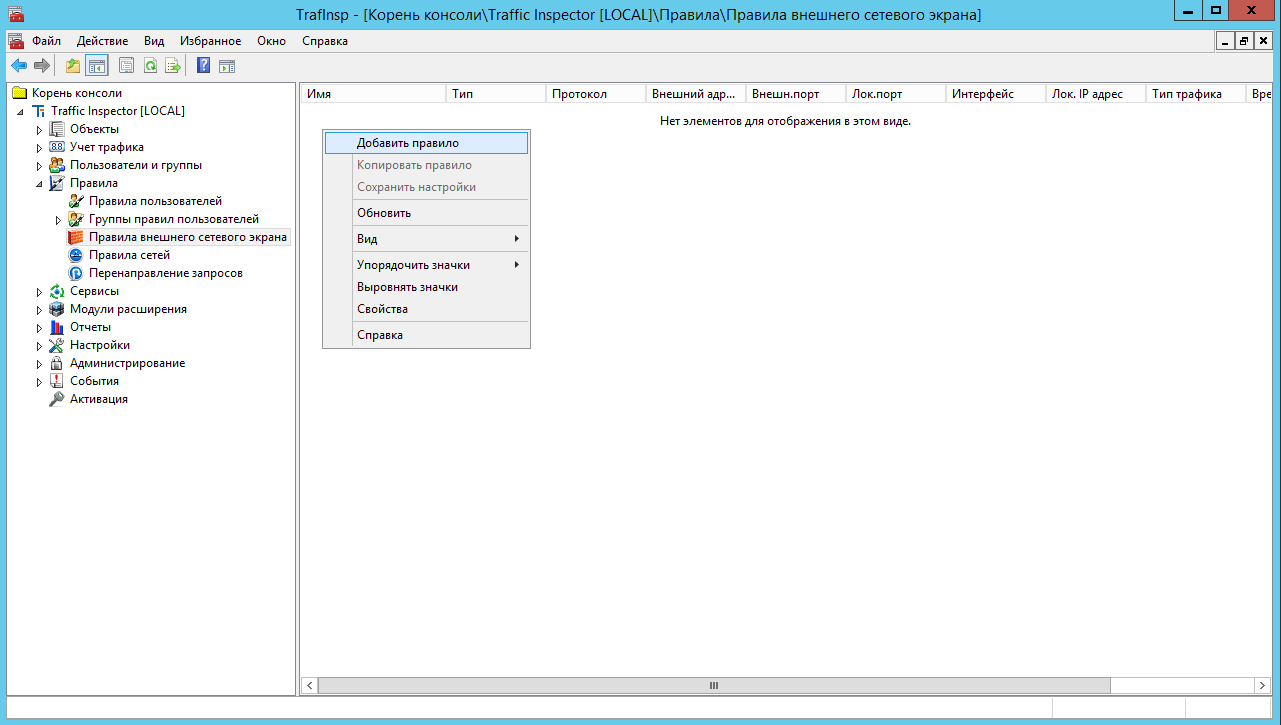The width and height of the screenshot is (1281, 725).
Task: Collapse the Traffic Inspector [LOCAL] node
Action: [x=21, y=111]
